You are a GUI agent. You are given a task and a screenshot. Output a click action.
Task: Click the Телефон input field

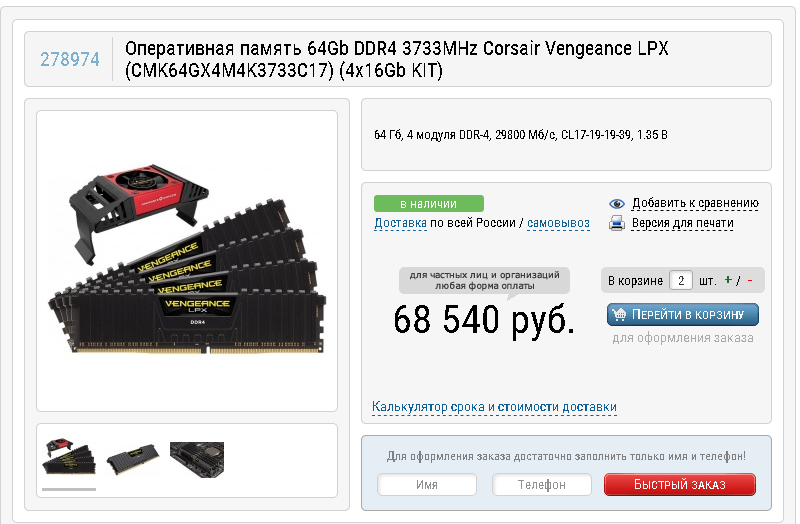point(542,484)
